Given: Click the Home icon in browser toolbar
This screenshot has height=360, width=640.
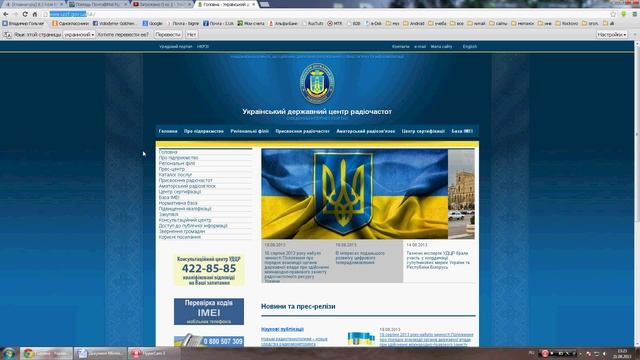Looking at the screenshot, I should (x=35, y=14).
